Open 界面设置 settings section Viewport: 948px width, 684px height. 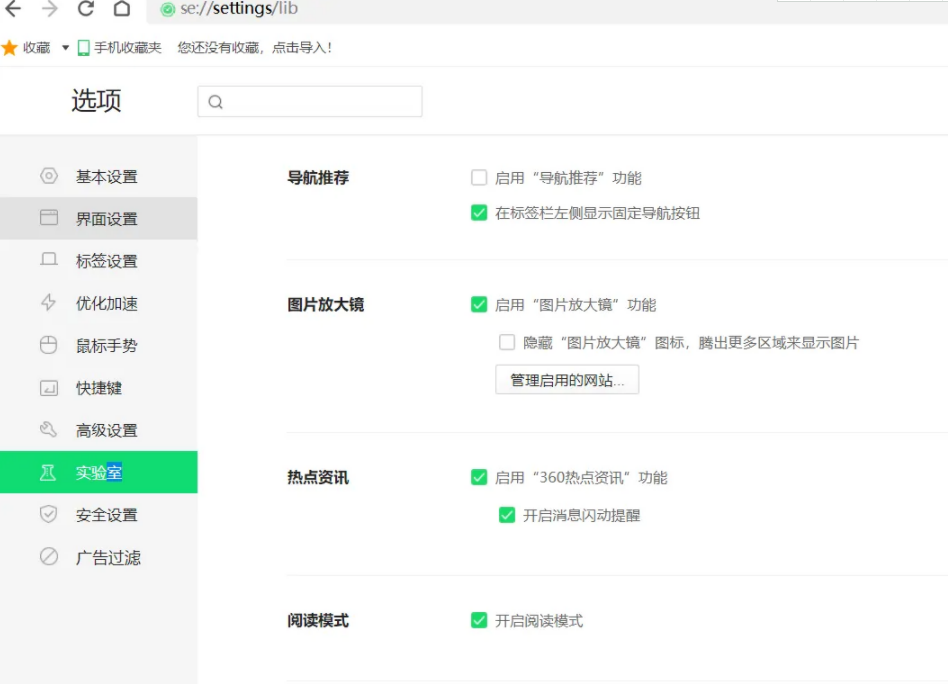pyautogui.click(x=106, y=219)
